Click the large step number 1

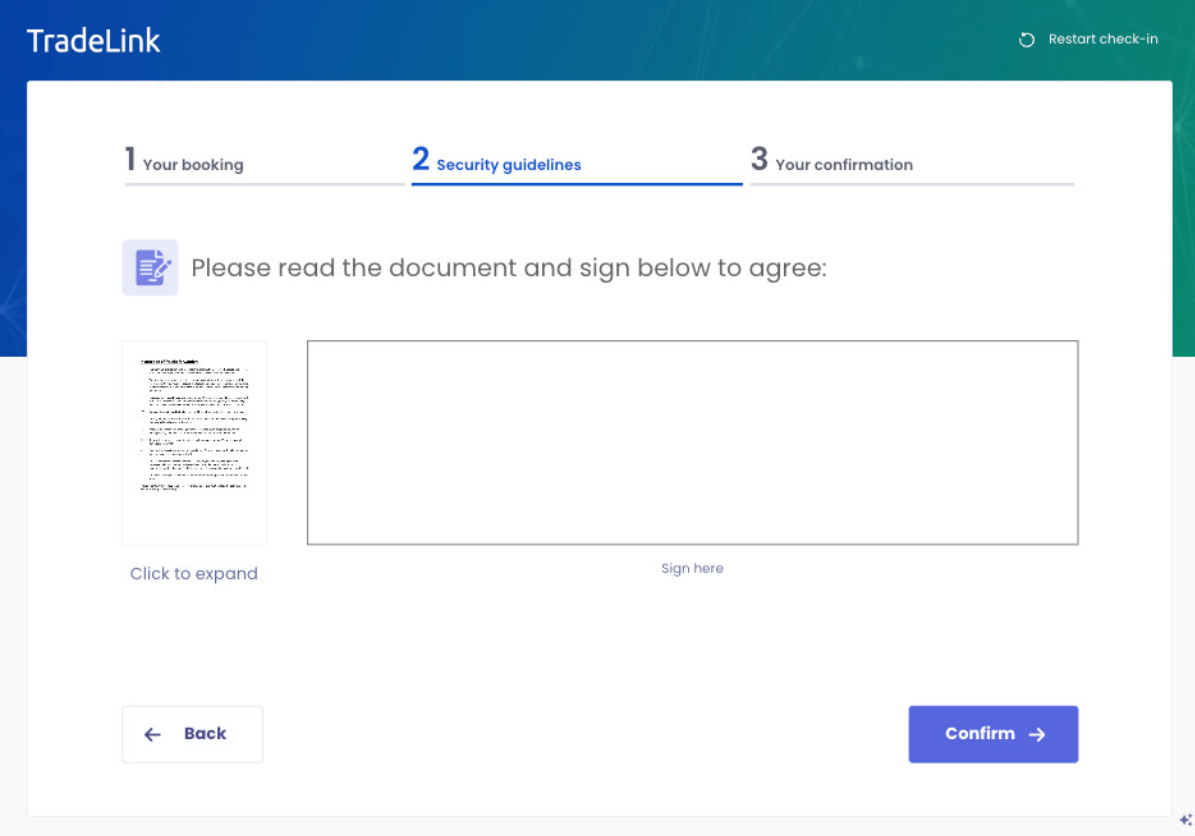(x=130, y=159)
